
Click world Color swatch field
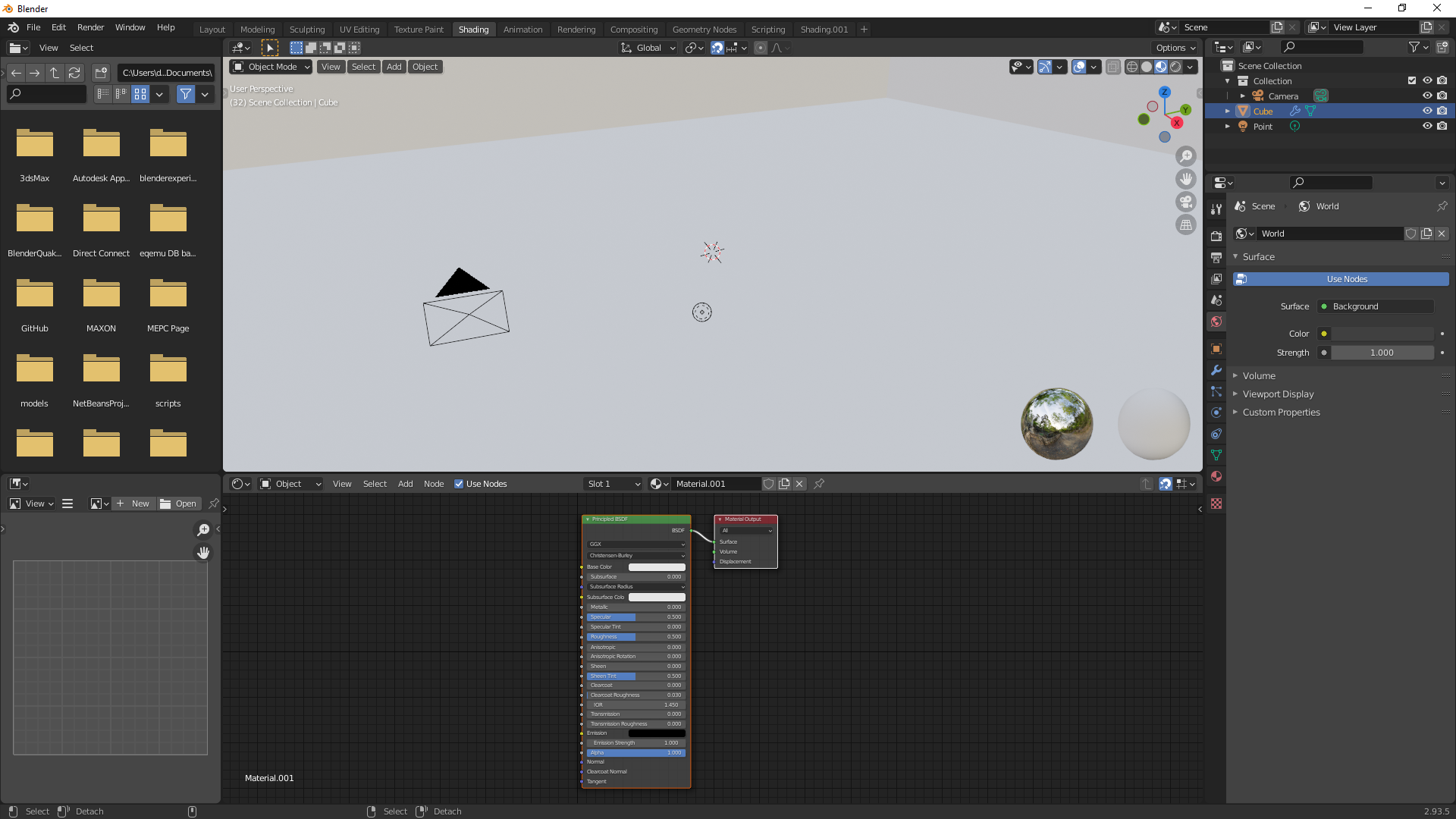pyautogui.click(x=1382, y=334)
